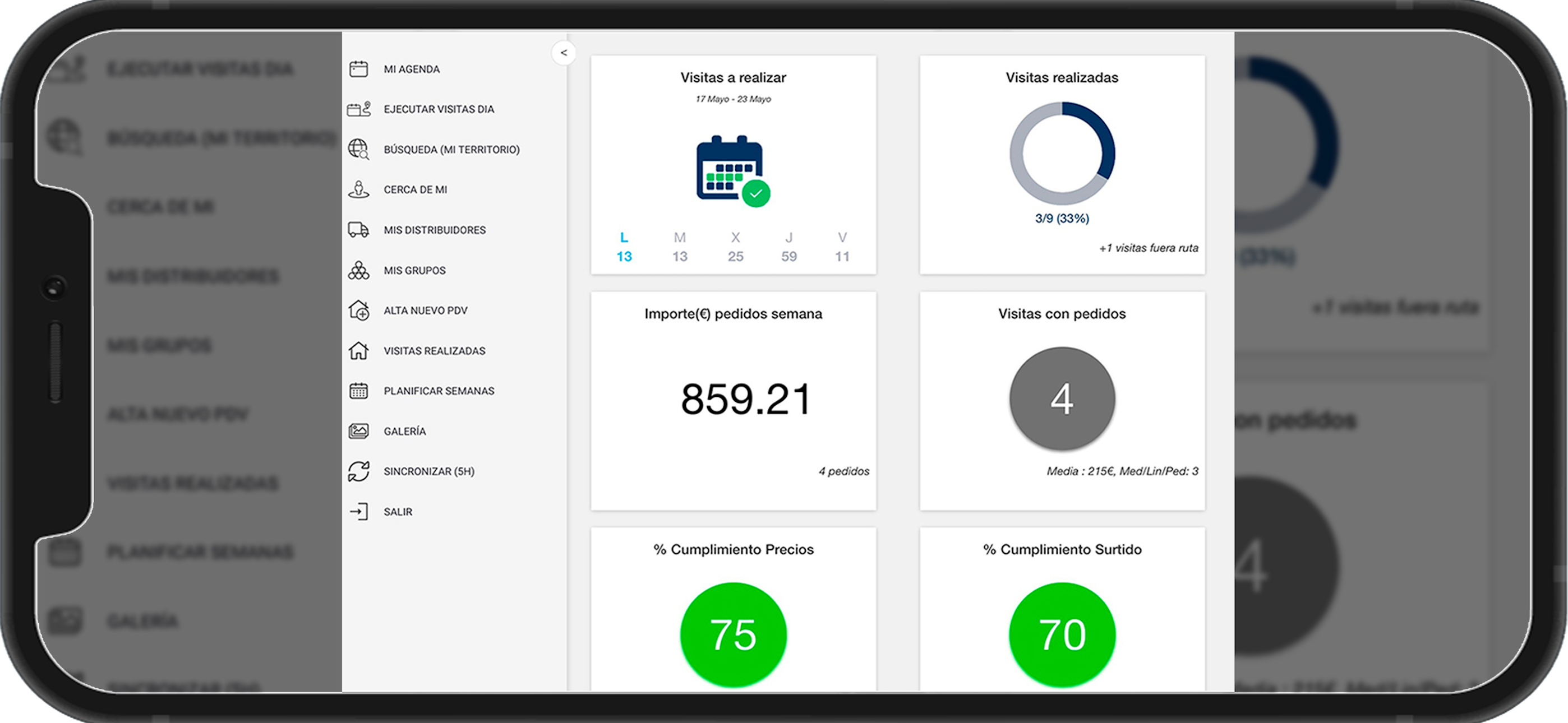
Task: Click the green 75 Cumplimiento Precios circle
Action: [x=733, y=635]
